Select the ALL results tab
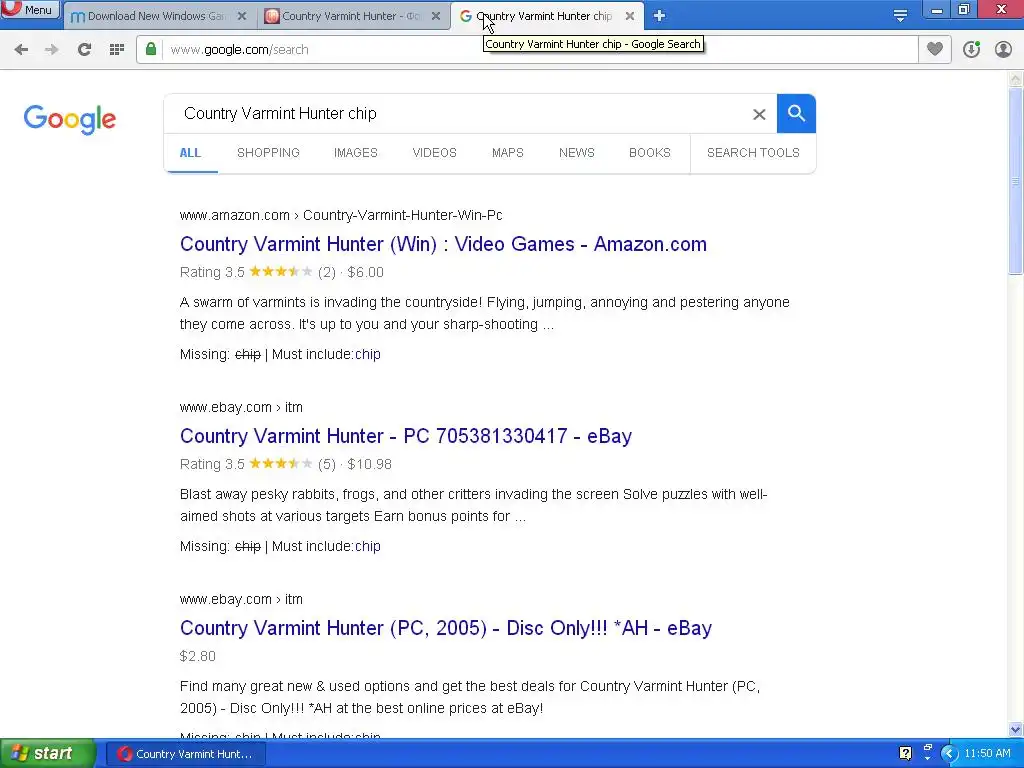The width and height of the screenshot is (1024, 768). pyautogui.click(x=190, y=153)
